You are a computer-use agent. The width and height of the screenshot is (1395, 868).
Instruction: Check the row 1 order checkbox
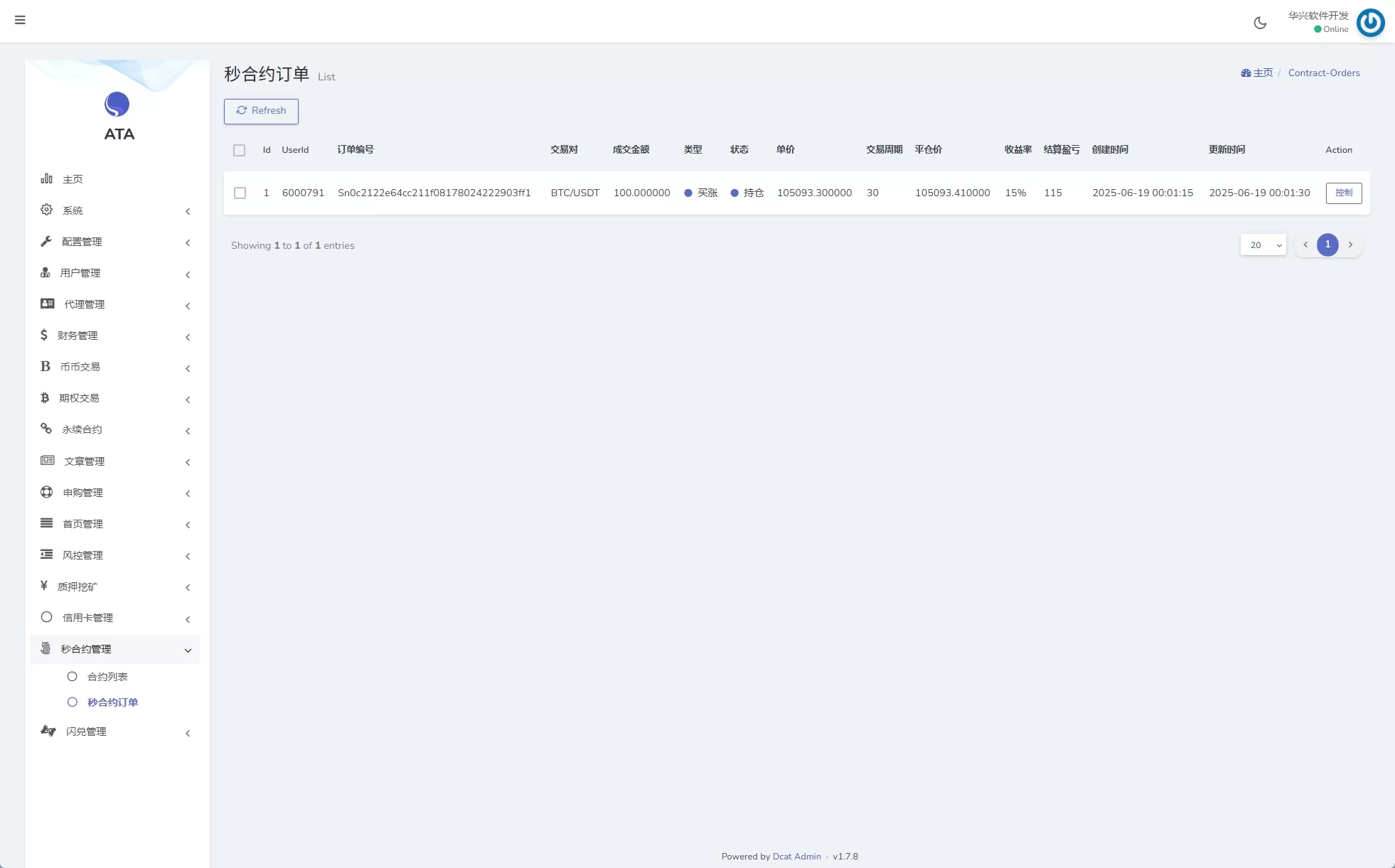240,193
